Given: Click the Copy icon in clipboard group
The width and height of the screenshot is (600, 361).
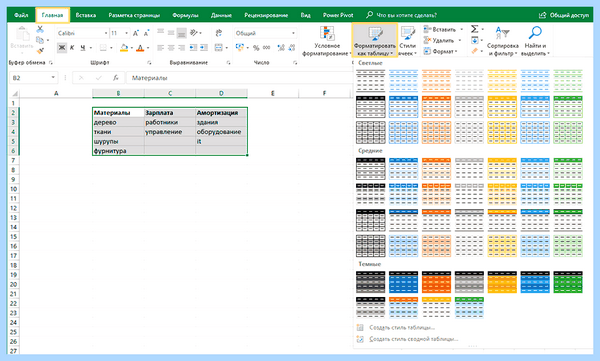Looking at the screenshot, I should tap(40, 40).
